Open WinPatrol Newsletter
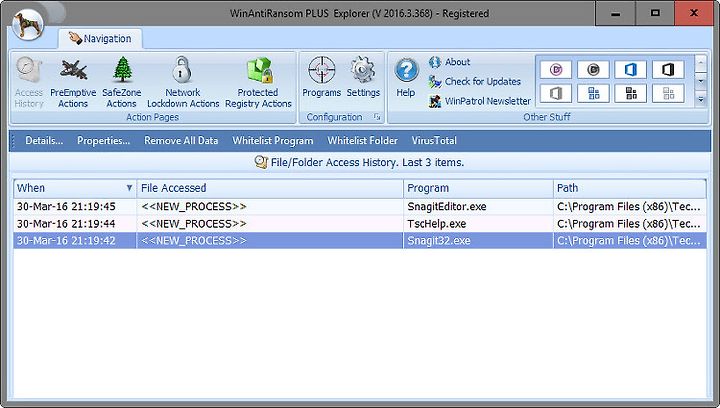The height and width of the screenshot is (408, 720). coord(479,101)
